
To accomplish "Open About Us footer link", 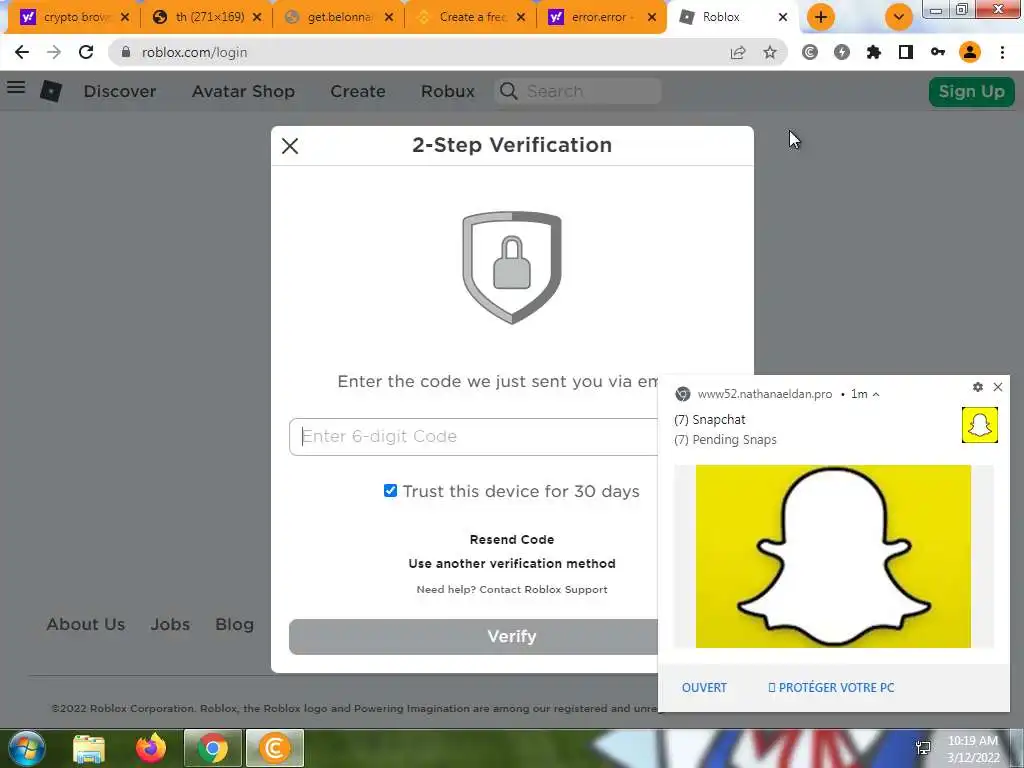I will click(86, 624).
